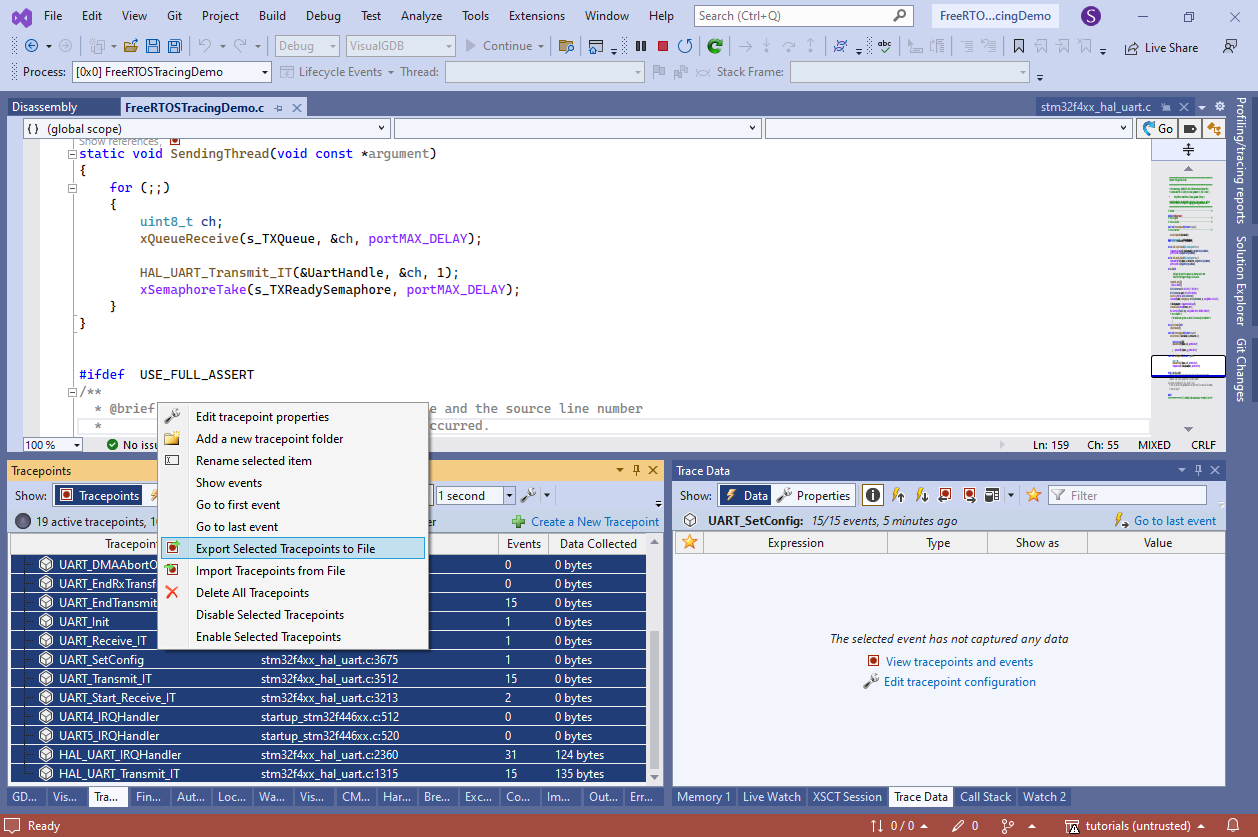Click the Tracepoints list vertical scrollbar

[655, 699]
